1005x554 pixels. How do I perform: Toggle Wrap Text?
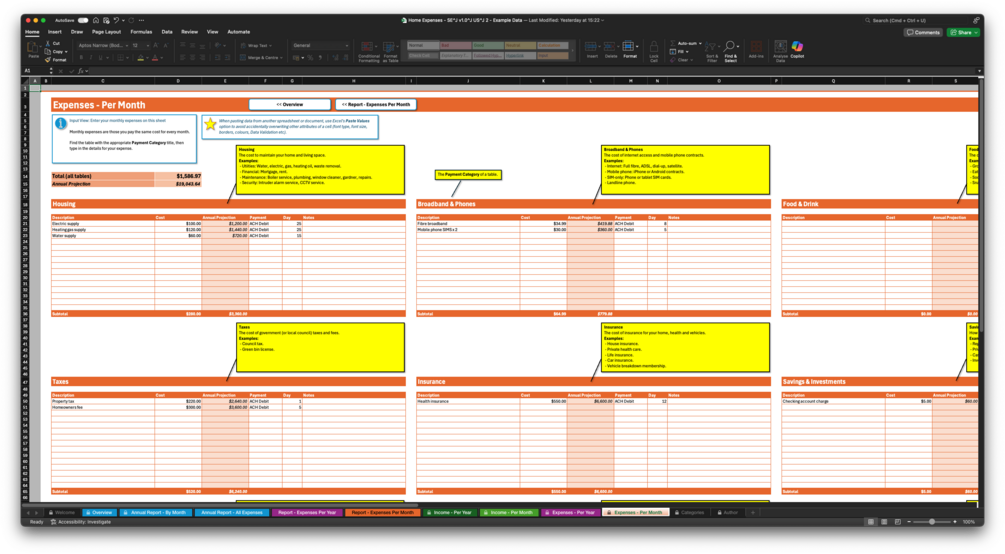tap(255, 46)
